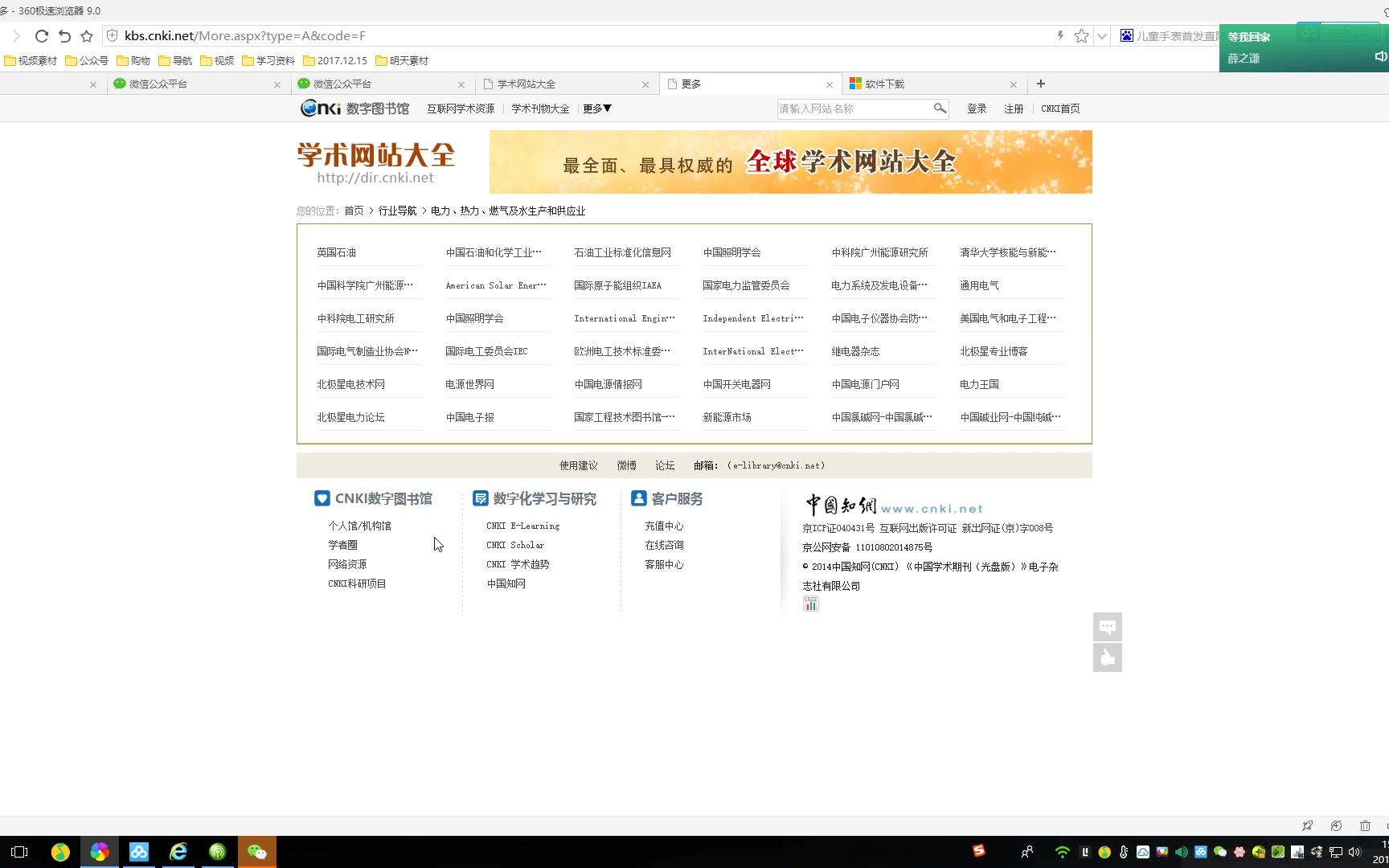
Task: Open the 2017.12.15 bookmark folder
Action: [335, 60]
